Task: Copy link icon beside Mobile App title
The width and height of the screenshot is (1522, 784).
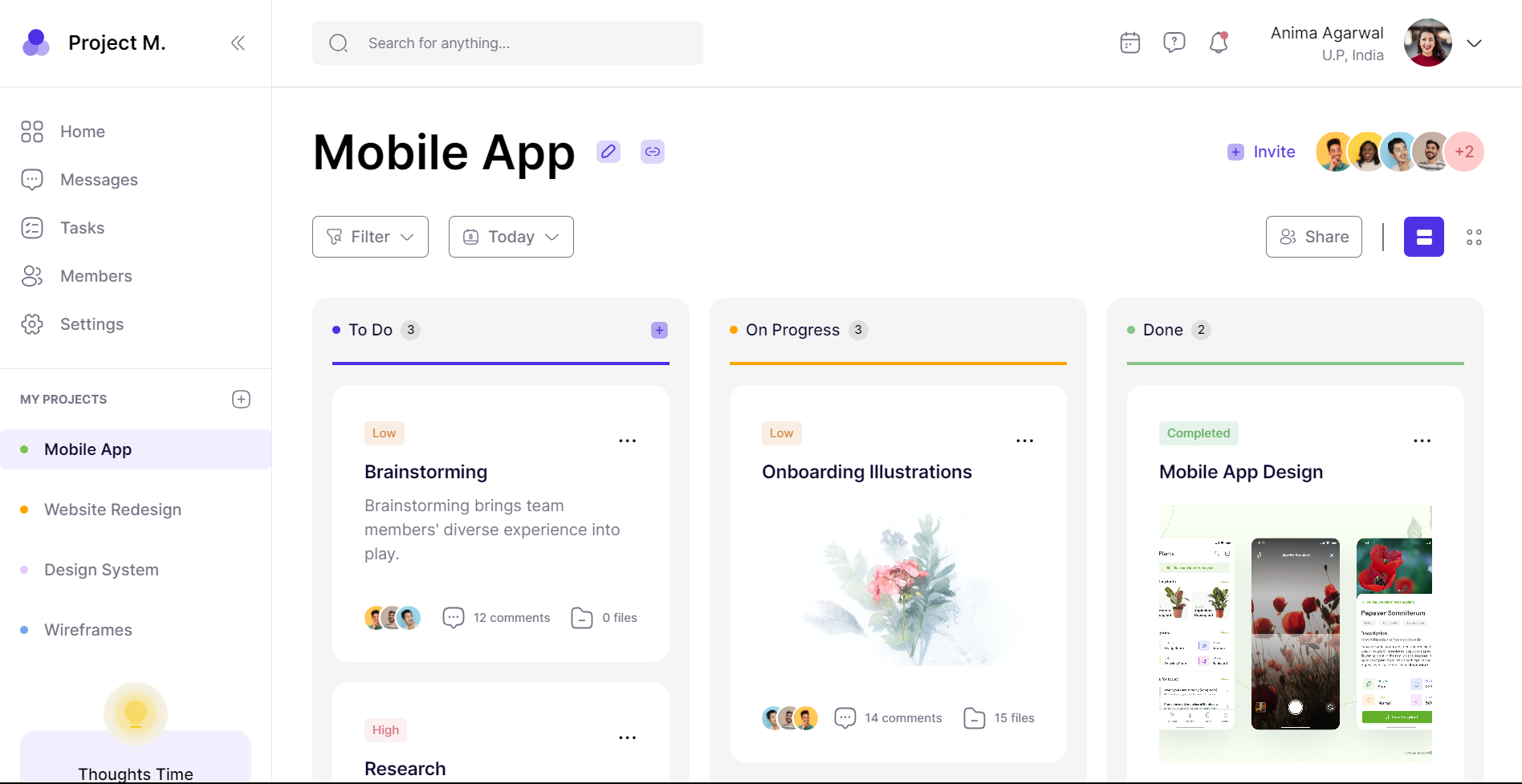Action: 653,152
